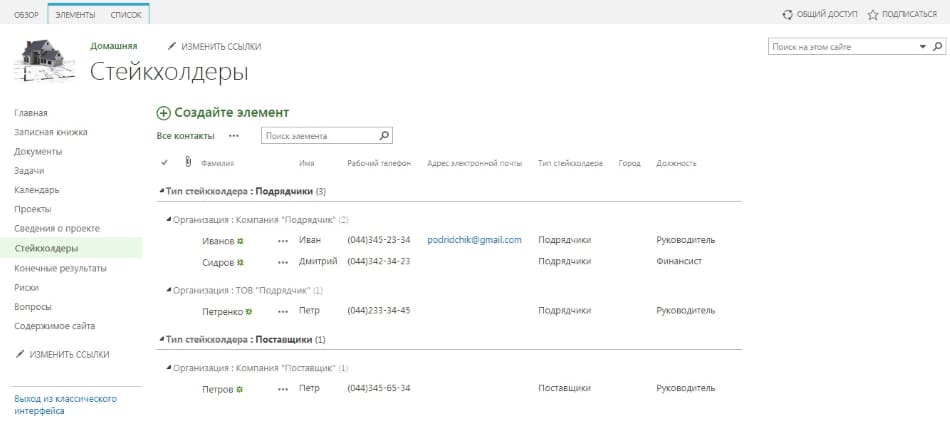Collapse the Подрядчики stakeholder type group
The height and width of the screenshot is (429, 950).
click(x=162, y=191)
